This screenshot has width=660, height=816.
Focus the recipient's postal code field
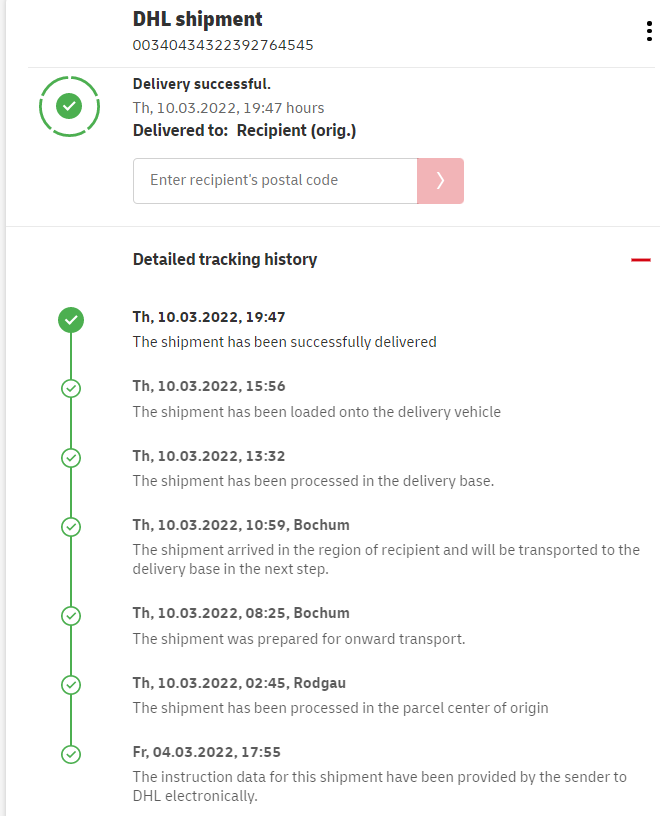[275, 181]
